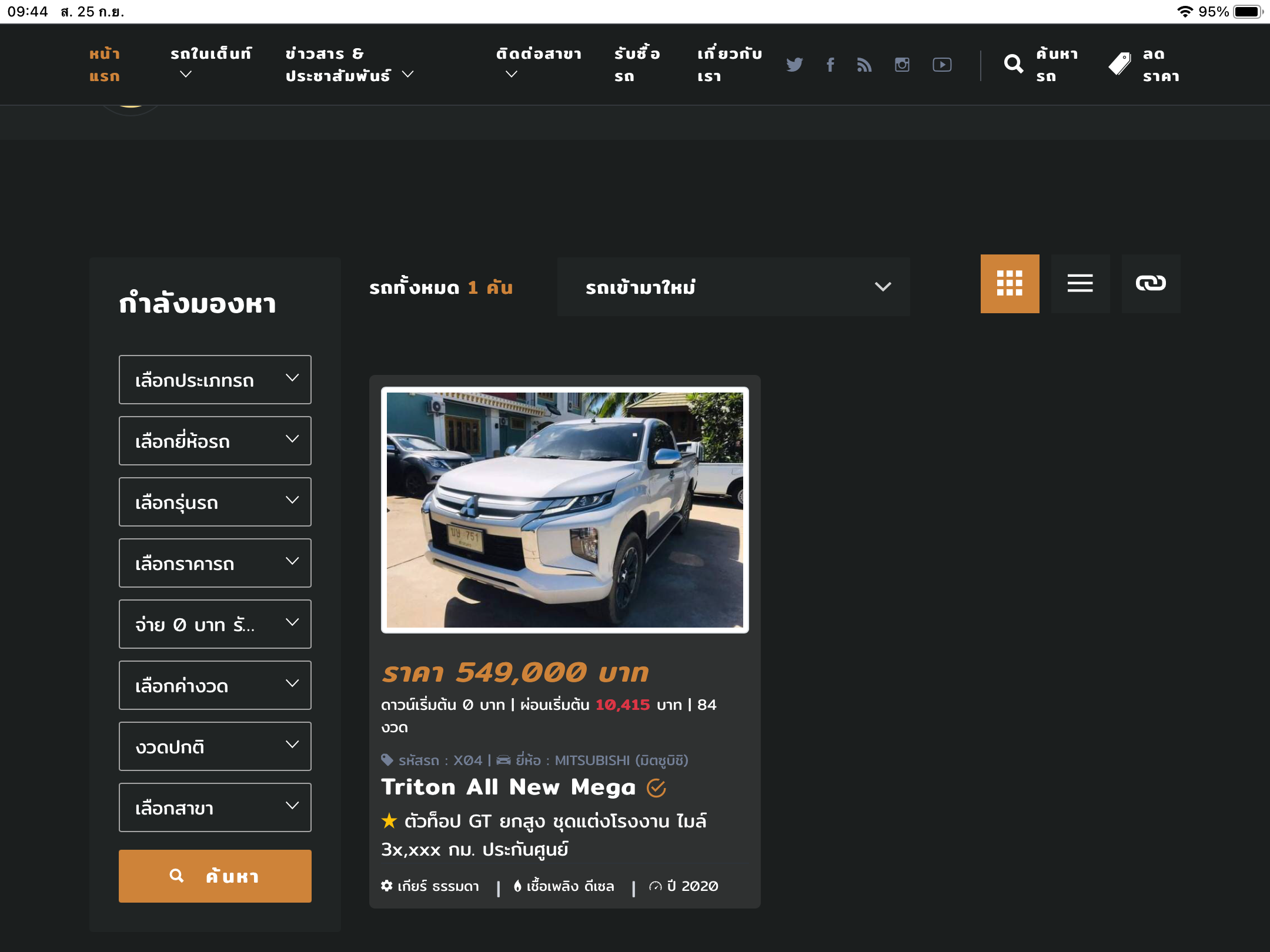The image size is (1270, 952).
Task: Click the chain link view icon
Action: 1151,284
